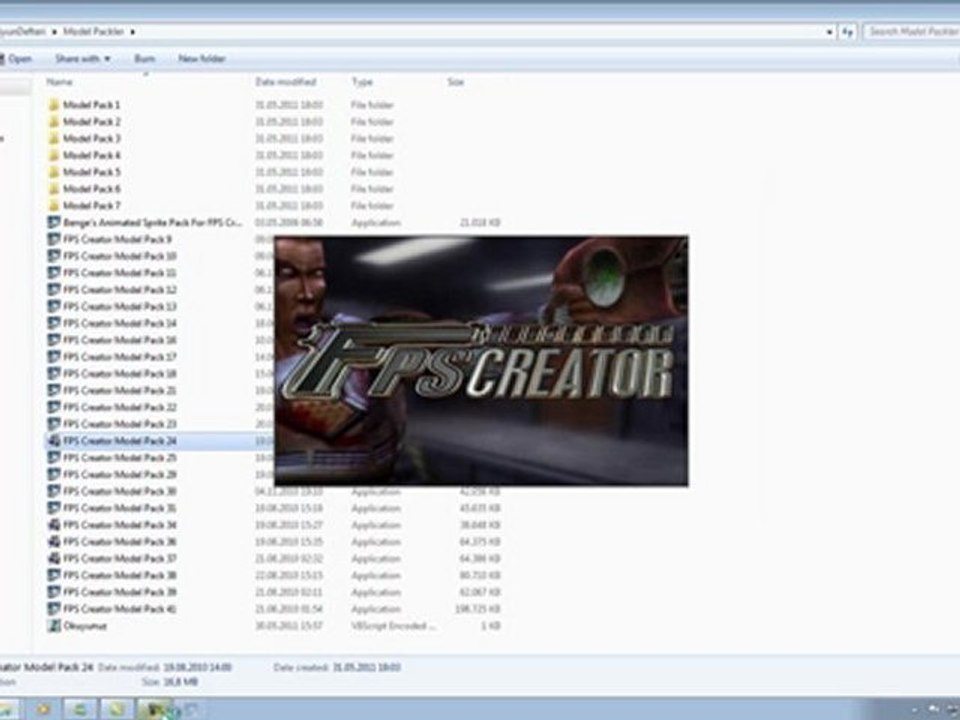Click the Application type of Model Pack 41
Image resolution: width=960 pixels, height=720 pixels.
click(x=376, y=609)
